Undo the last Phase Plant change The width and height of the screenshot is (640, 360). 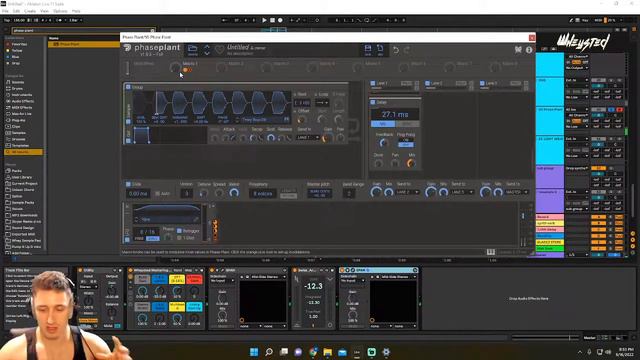pos(396,50)
